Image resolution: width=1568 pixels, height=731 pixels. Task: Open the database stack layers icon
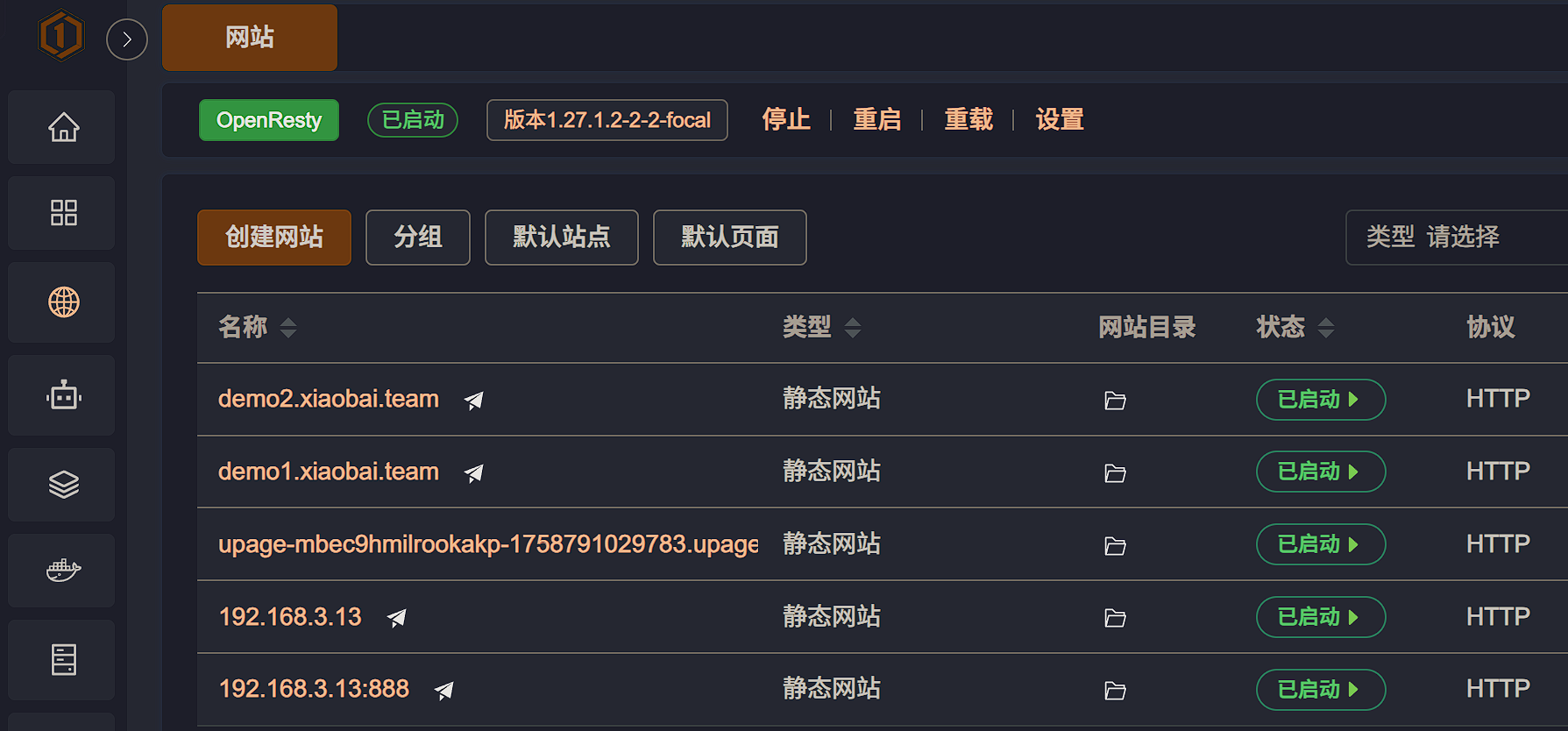(x=63, y=485)
